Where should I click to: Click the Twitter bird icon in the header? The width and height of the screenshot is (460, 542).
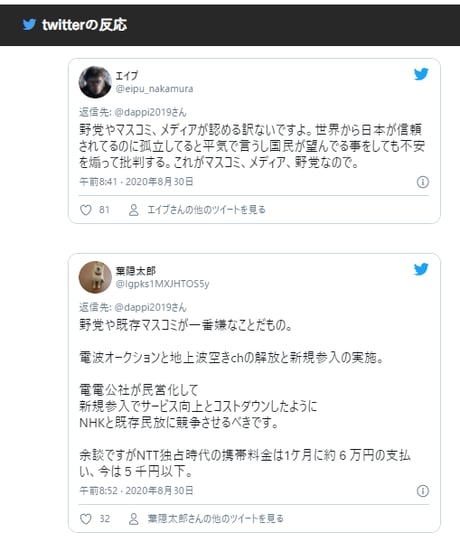pyautogui.click(x=29, y=24)
